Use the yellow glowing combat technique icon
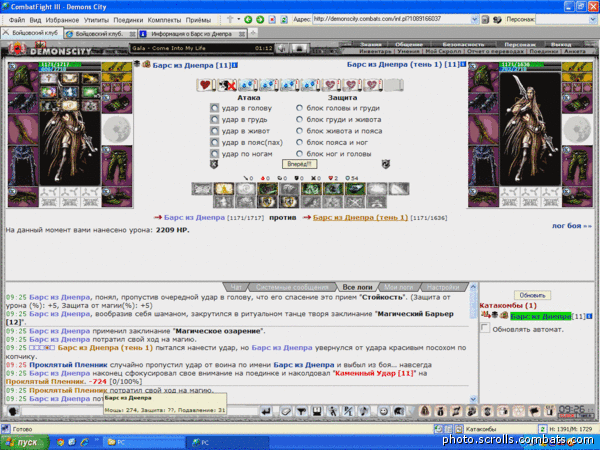The width and height of the screenshot is (600, 450). click(223, 189)
